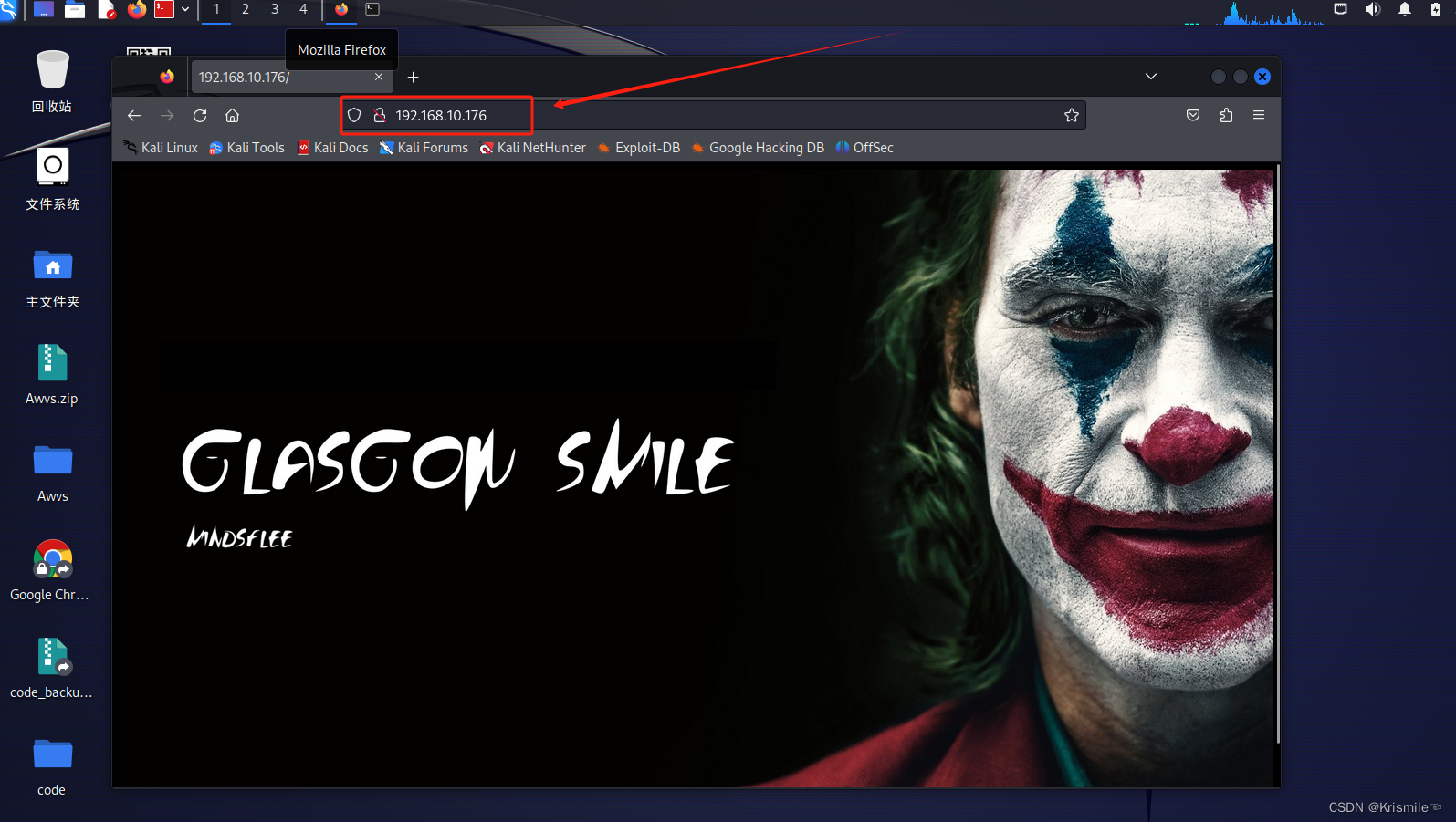Open the notifications bell icon
The width and height of the screenshot is (1456, 822).
click(x=1405, y=9)
